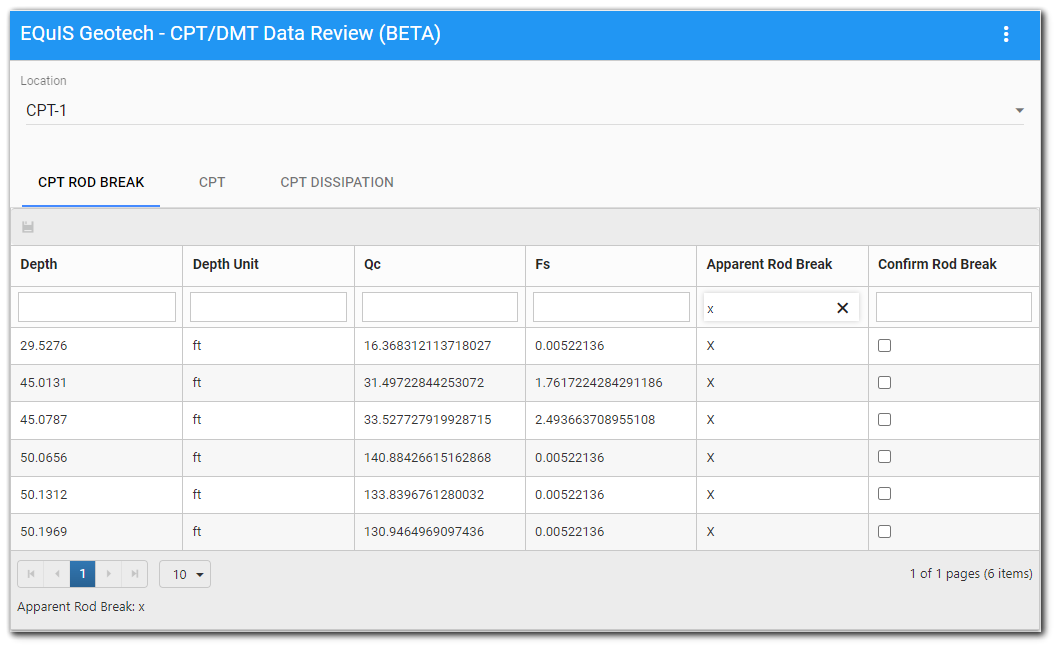Image resolution: width=1059 pixels, height=650 pixels.
Task: Click inside the Qc filter input field
Action: tap(439, 306)
